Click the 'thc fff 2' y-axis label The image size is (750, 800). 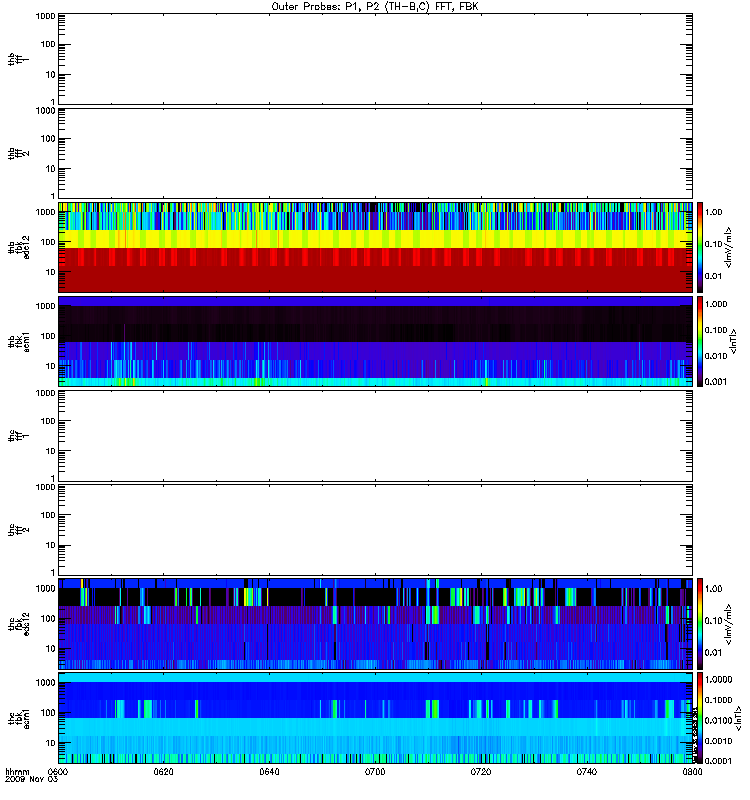[x=18, y=530]
